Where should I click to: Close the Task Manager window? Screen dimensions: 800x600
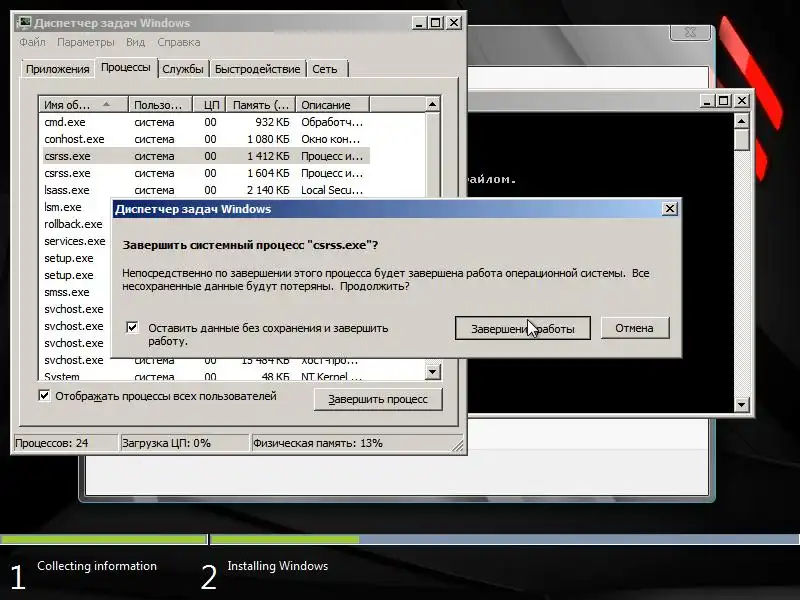[454, 23]
